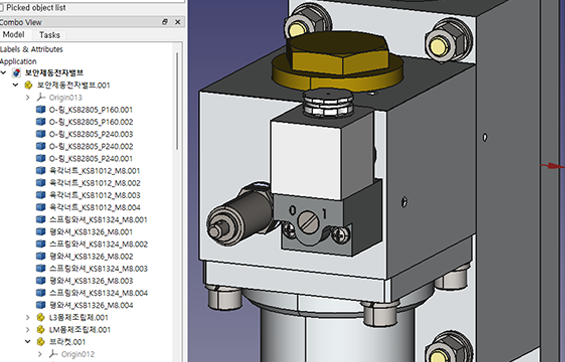Expand the Origin013 item
Viewport: 565px width, 362px height.
click(28, 97)
